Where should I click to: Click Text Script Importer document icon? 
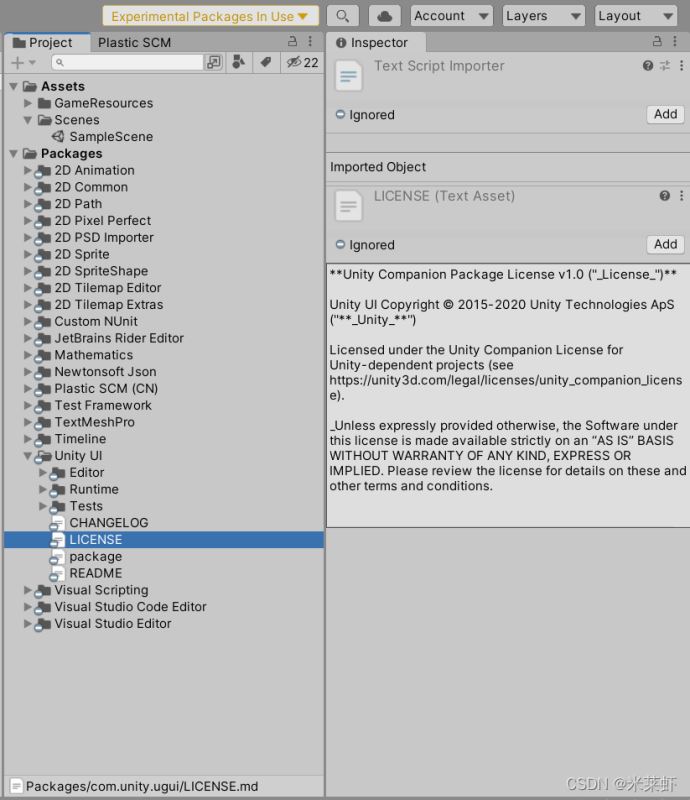click(x=349, y=76)
